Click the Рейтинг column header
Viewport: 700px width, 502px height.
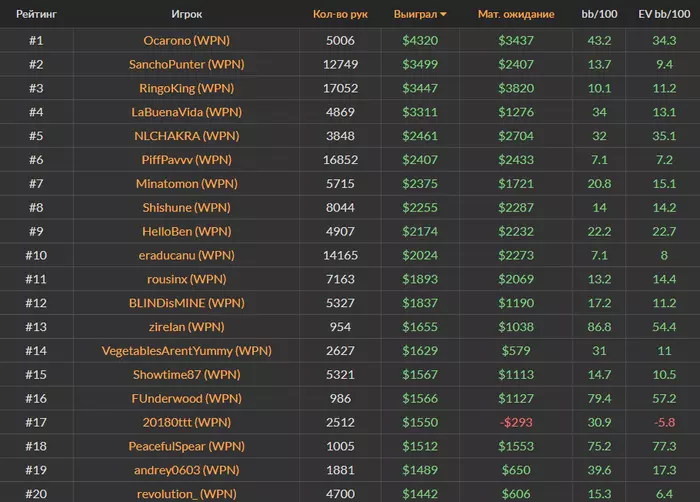tap(36, 15)
